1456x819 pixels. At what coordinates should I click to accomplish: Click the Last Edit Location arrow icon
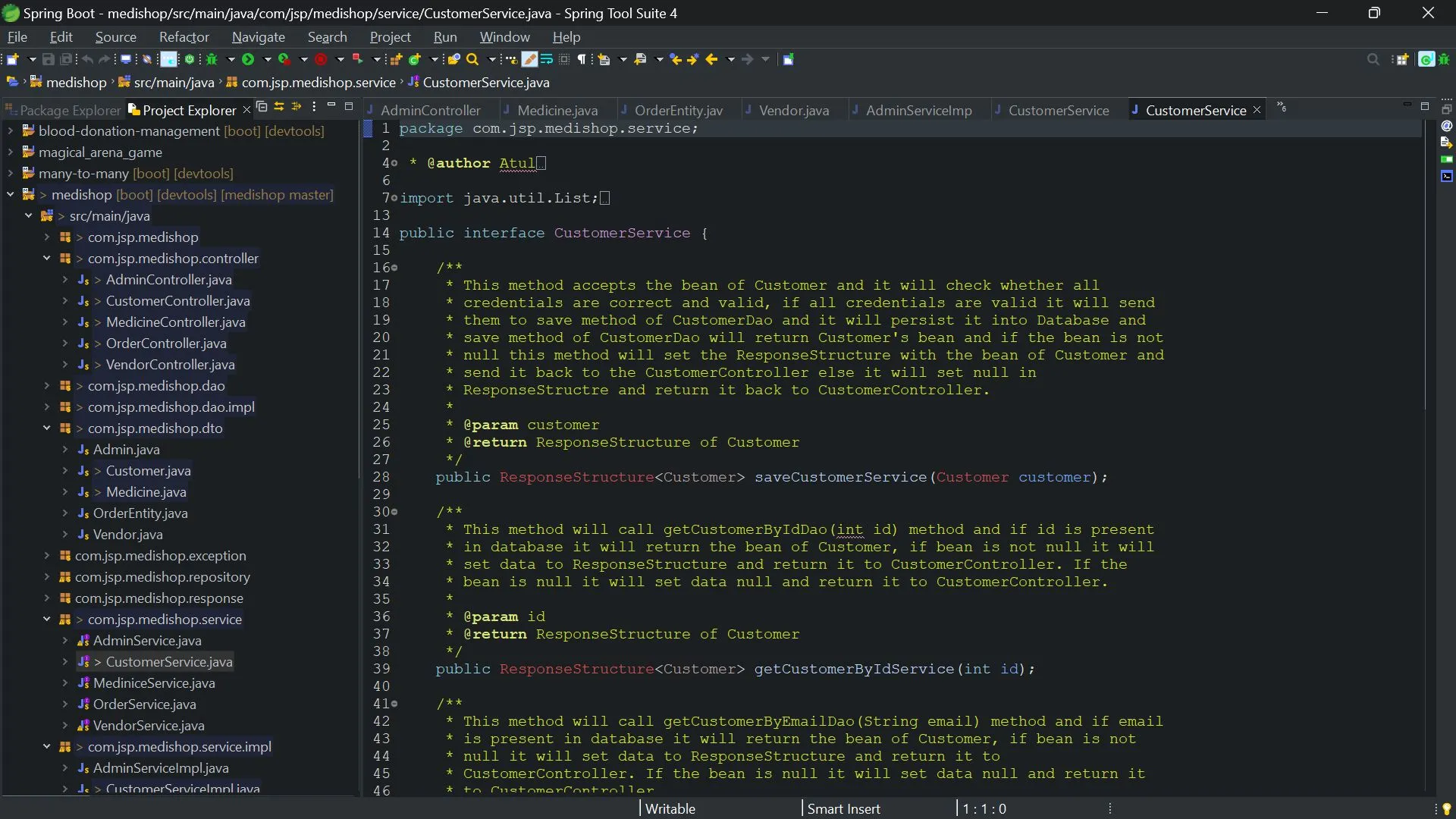coord(676,59)
